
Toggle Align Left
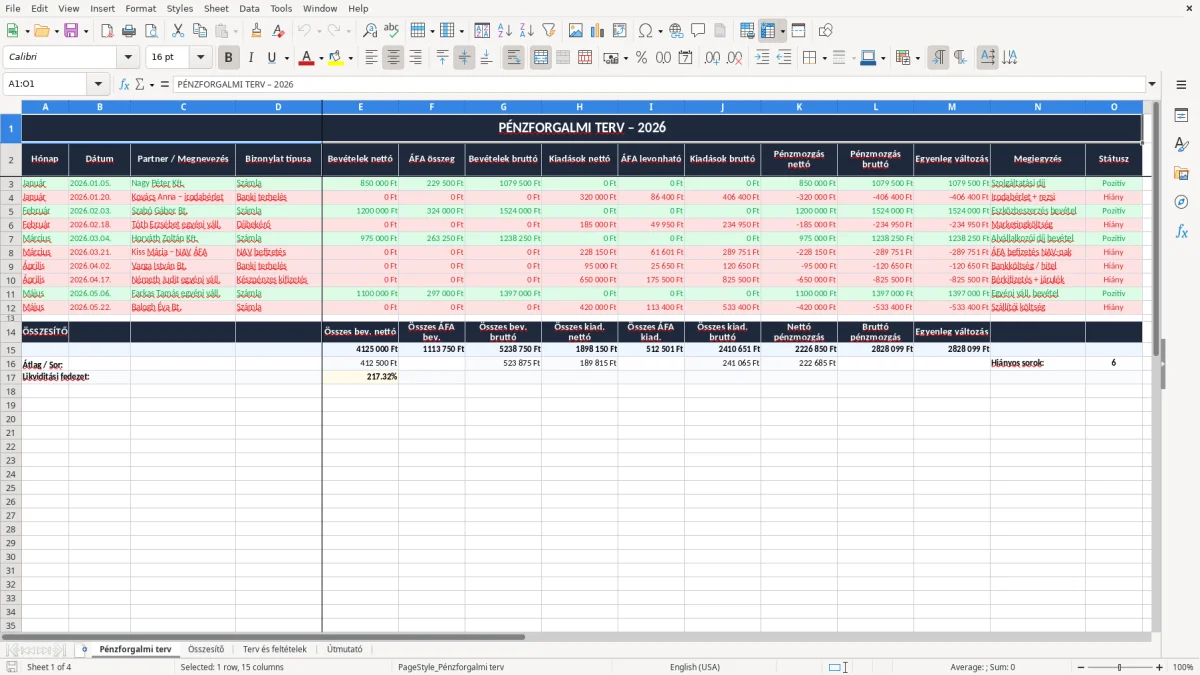click(x=371, y=58)
